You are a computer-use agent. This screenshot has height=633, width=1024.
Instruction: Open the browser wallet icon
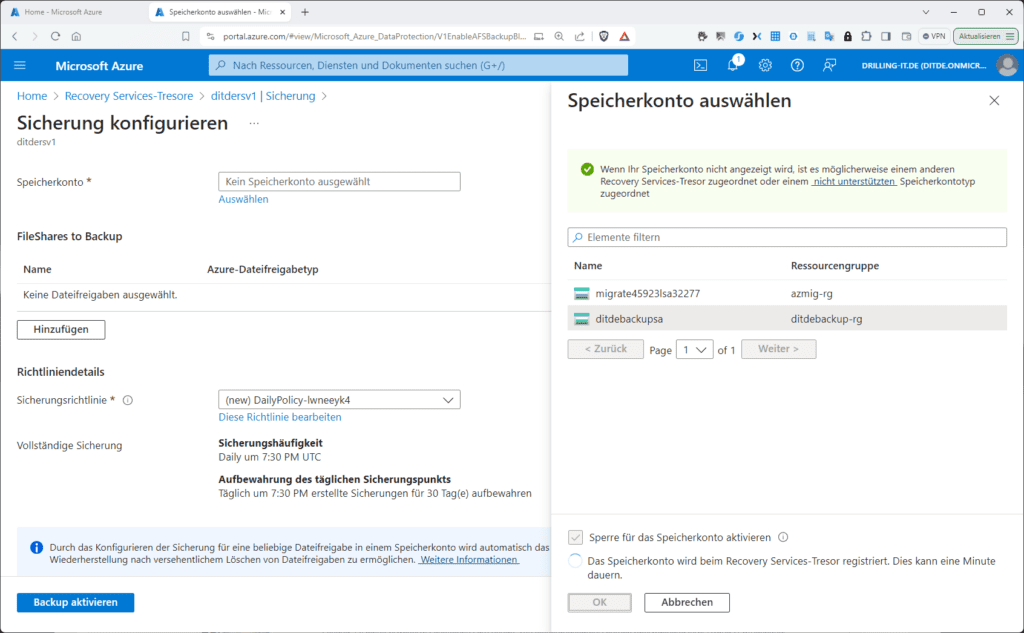[x=906, y=37]
